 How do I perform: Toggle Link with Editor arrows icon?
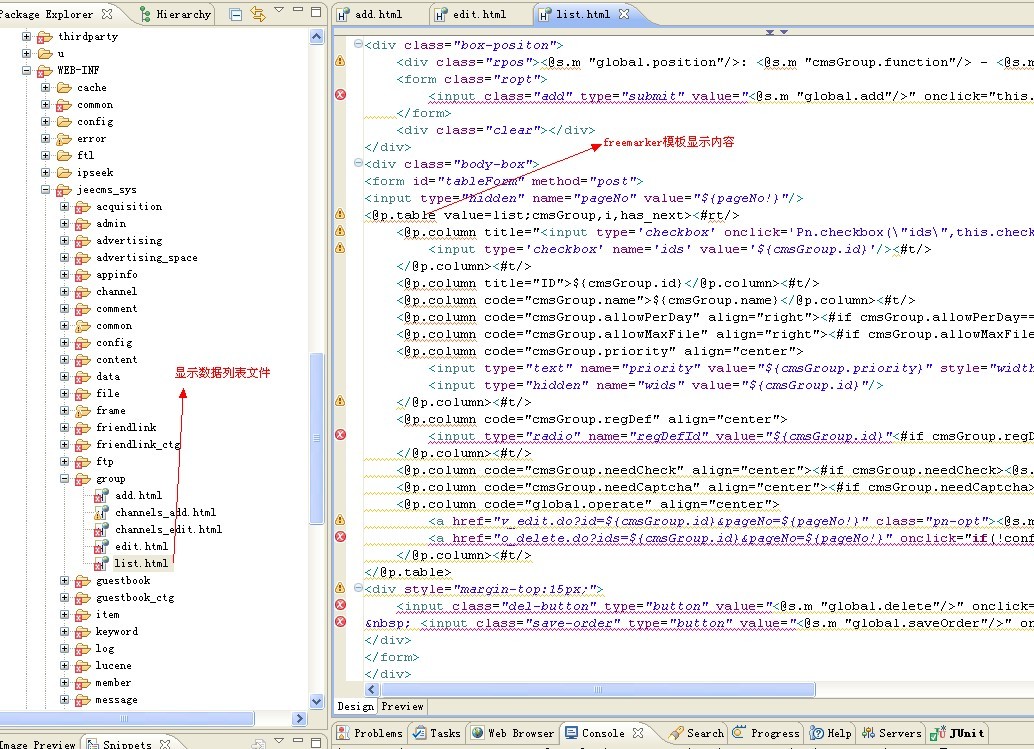click(258, 13)
